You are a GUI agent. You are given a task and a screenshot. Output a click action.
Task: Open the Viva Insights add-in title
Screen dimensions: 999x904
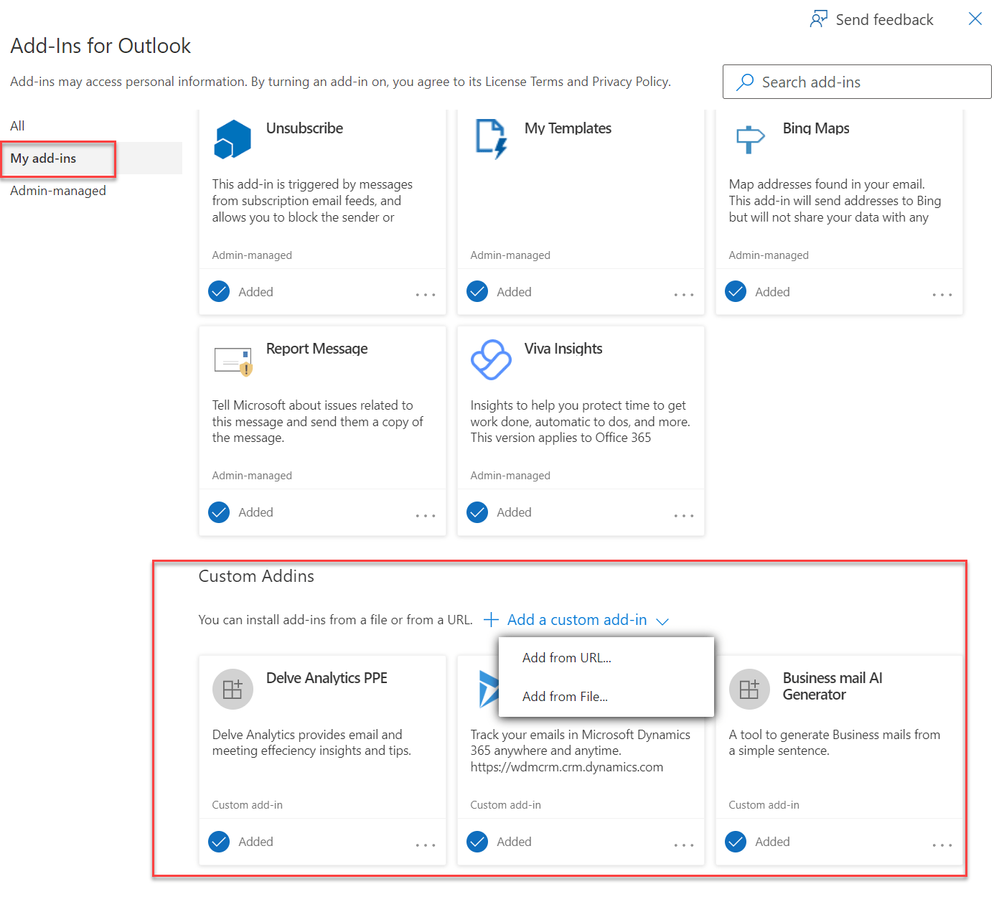[563, 348]
